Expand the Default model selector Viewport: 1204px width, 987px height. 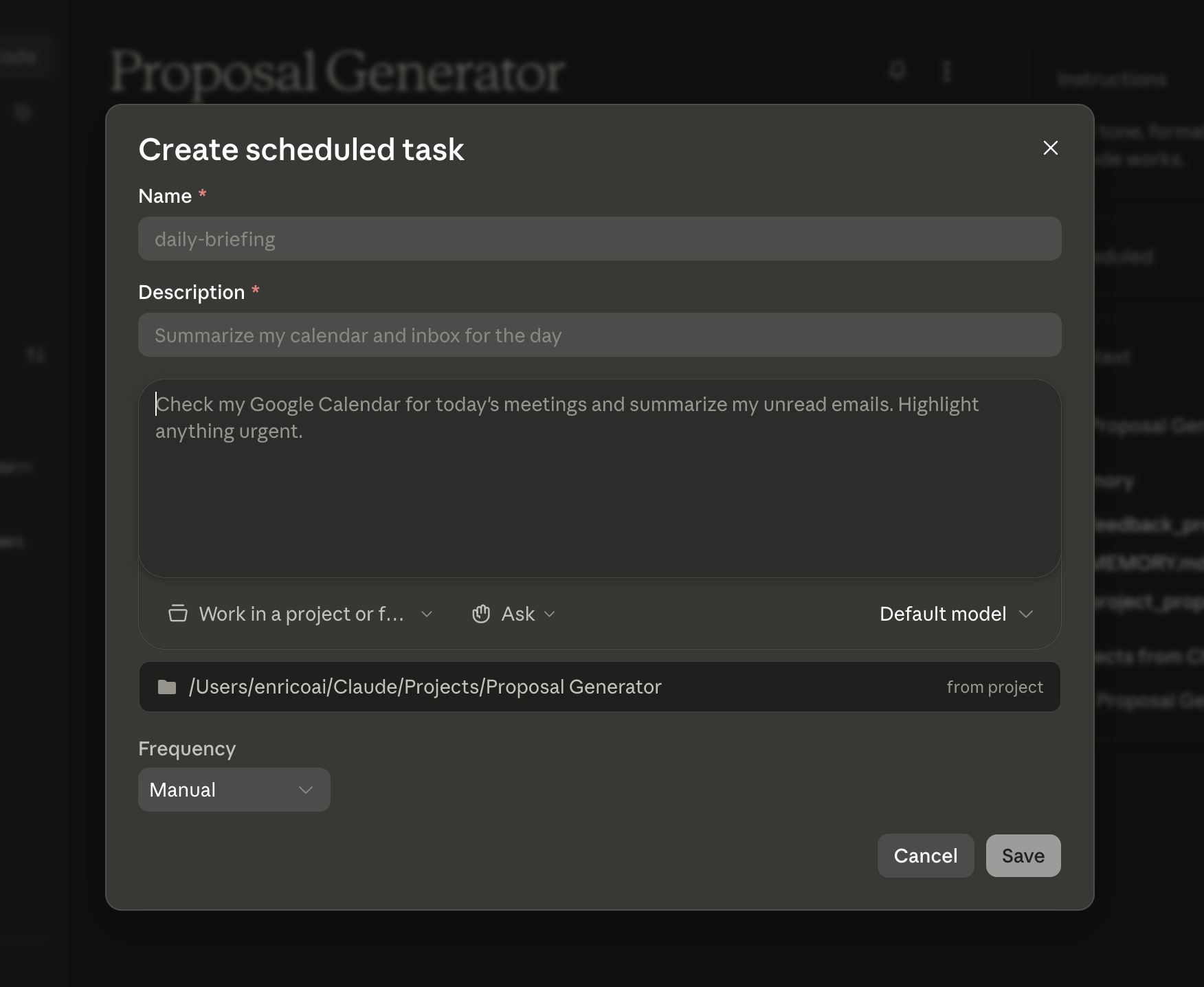pos(957,614)
